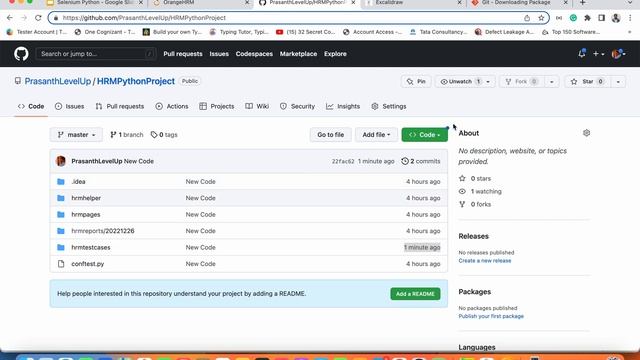Click the browser back arrow

(10, 18)
